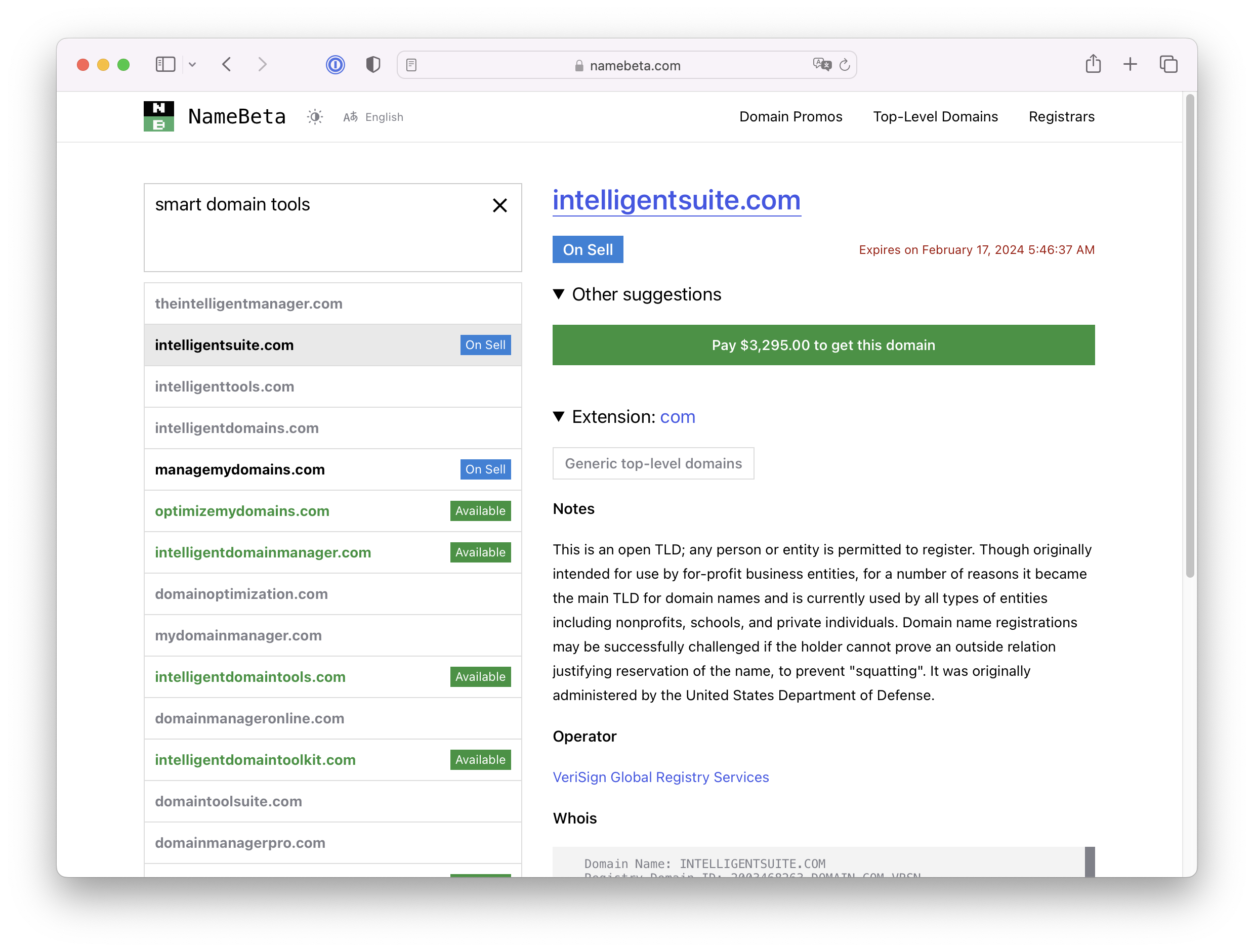The width and height of the screenshot is (1254, 952).
Task: Open a new tab with plus icon
Action: [1130, 65]
